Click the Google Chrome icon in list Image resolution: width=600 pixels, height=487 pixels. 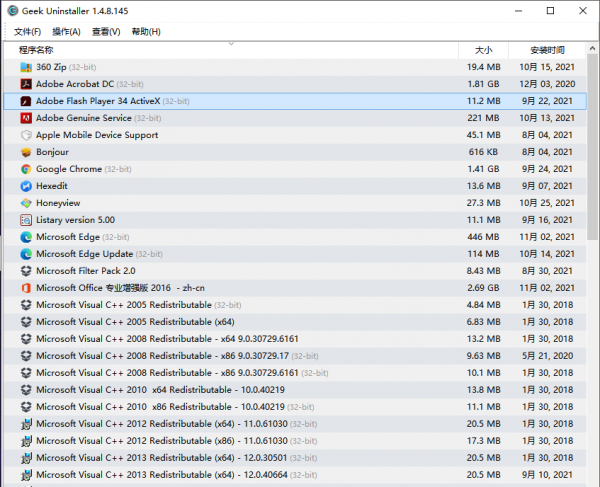pos(26,169)
